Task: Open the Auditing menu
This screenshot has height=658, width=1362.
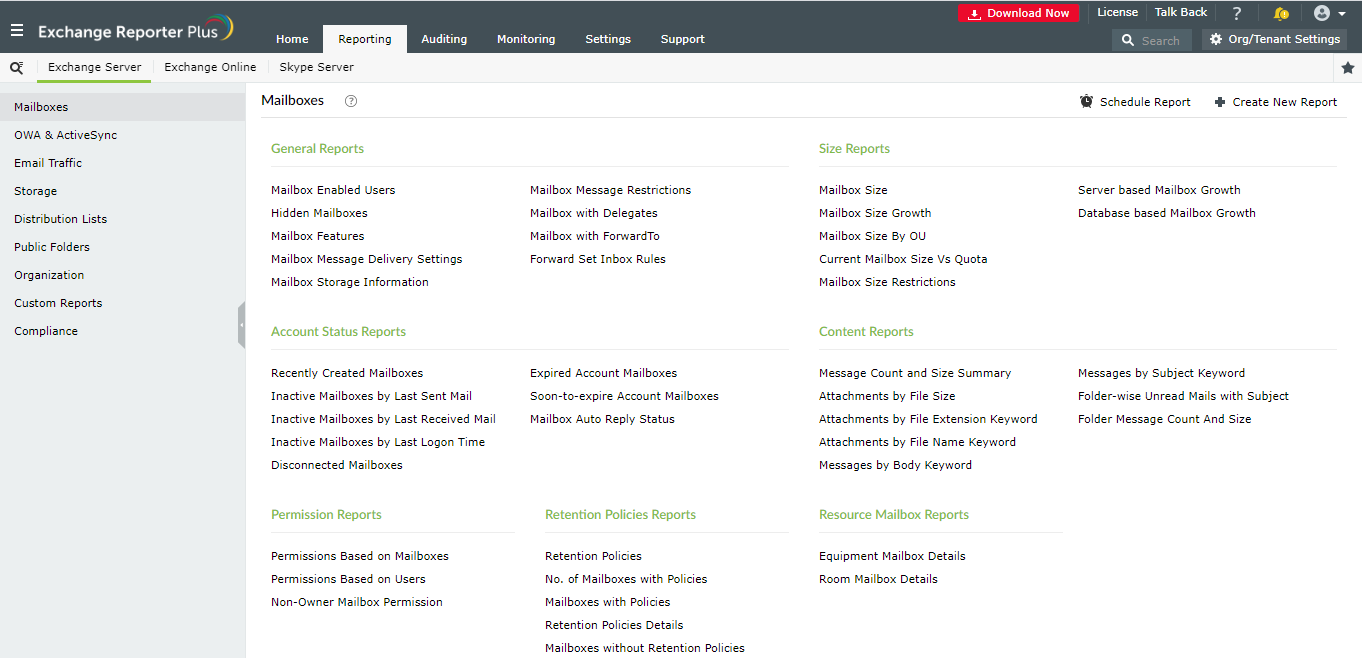Action: [444, 38]
